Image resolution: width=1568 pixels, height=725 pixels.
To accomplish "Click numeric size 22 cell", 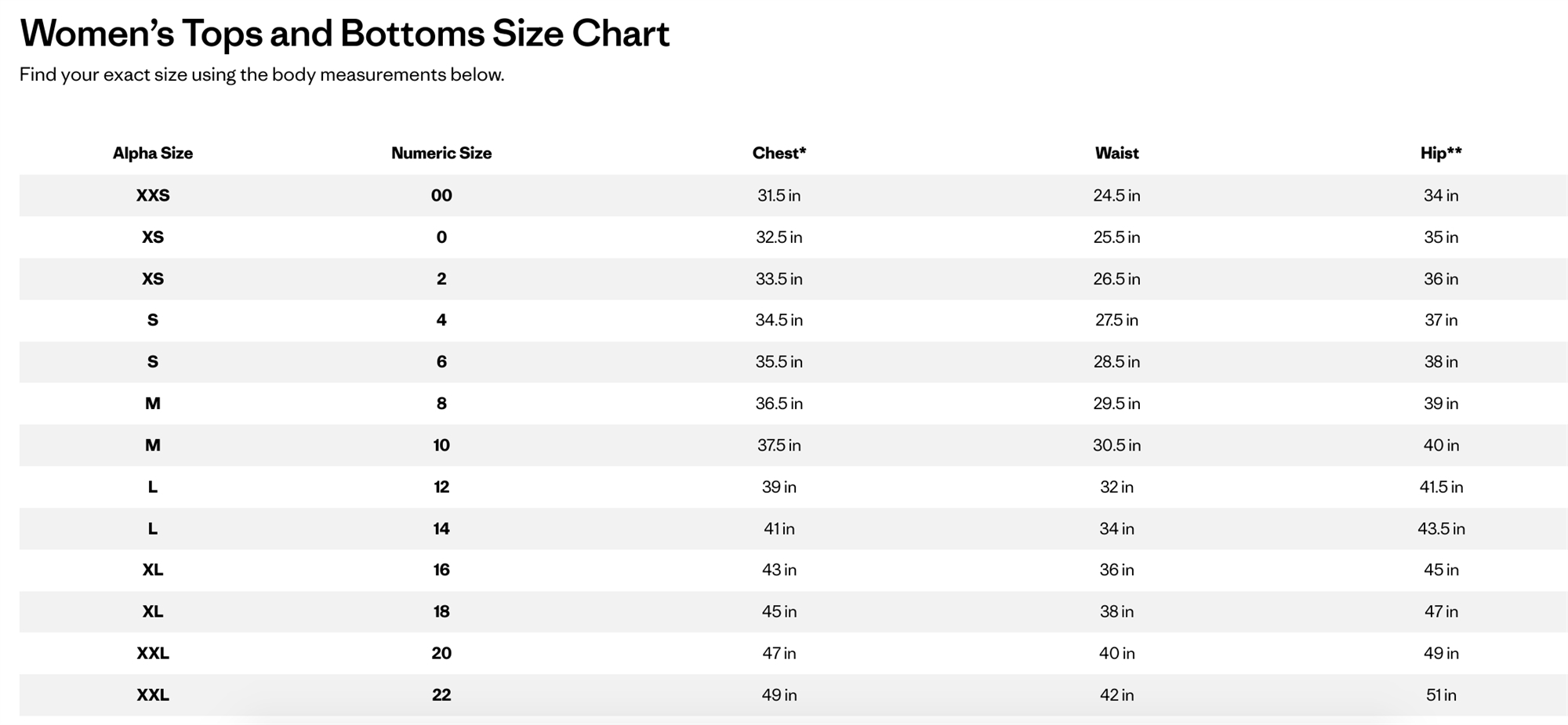I will [x=441, y=694].
